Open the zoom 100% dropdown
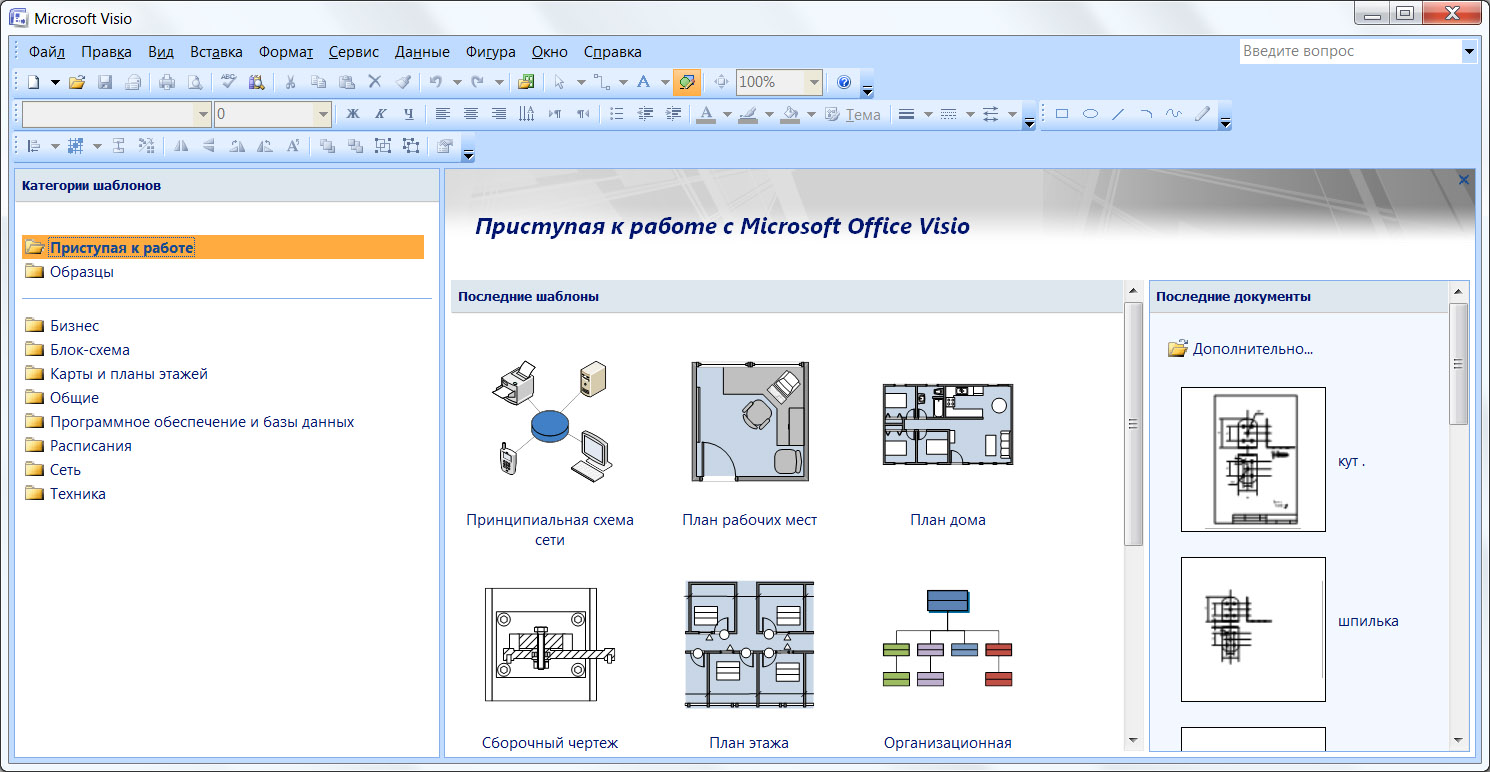This screenshot has width=1490, height=772. 814,82
